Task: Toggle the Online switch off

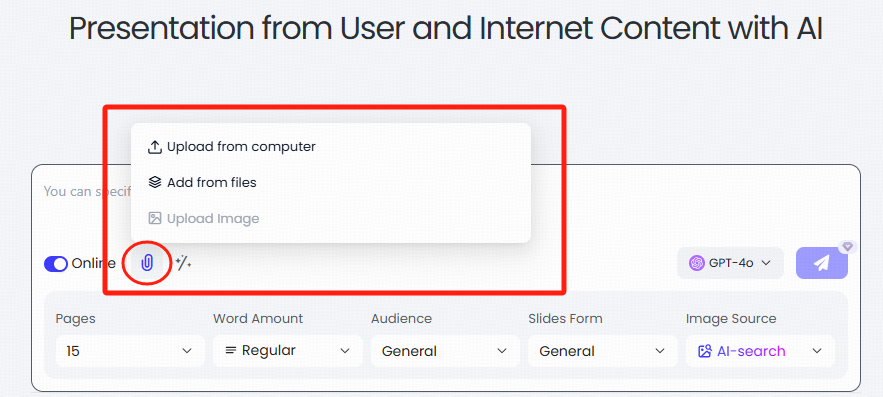Action: pyautogui.click(x=56, y=264)
